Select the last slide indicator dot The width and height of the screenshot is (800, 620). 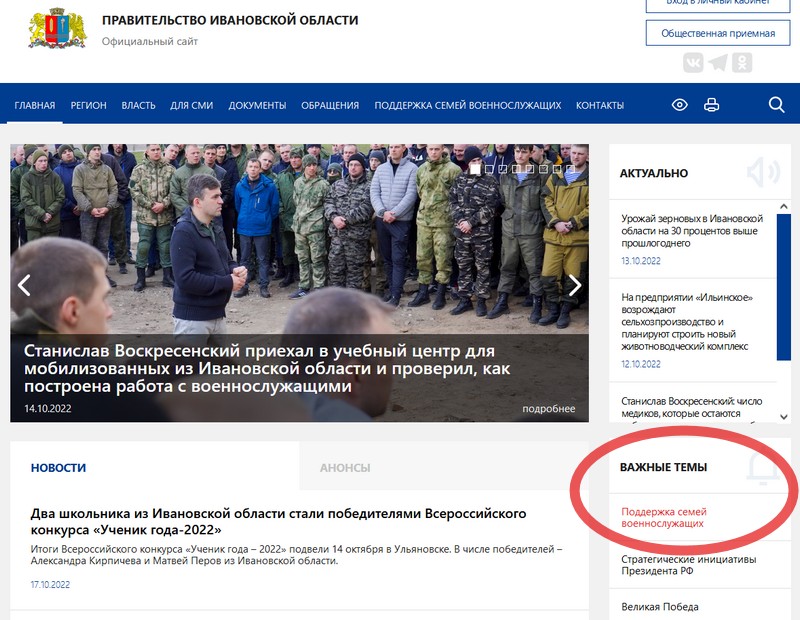[x=570, y=169]
